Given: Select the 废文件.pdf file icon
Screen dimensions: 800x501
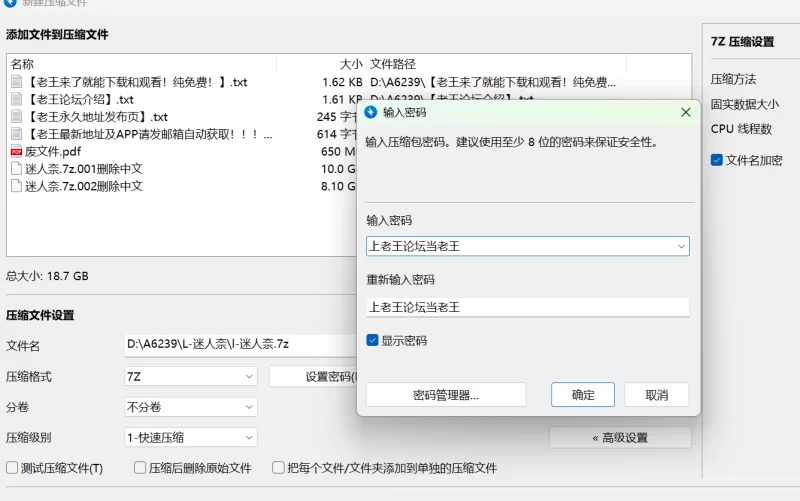Looking at the screenshot, I should point(16,152).
